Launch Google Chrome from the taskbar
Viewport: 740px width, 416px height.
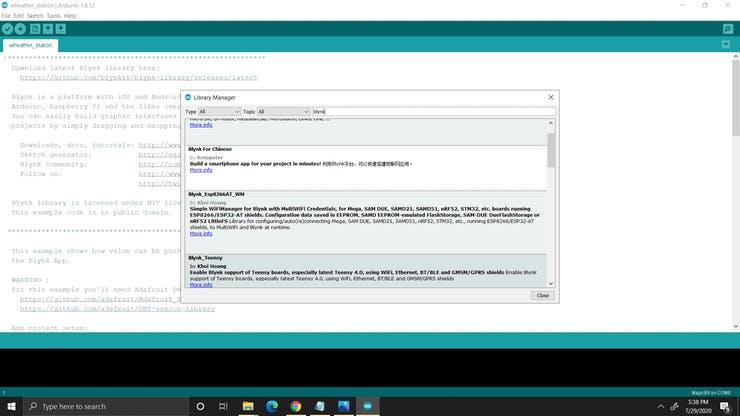click(x=296, y=406)
